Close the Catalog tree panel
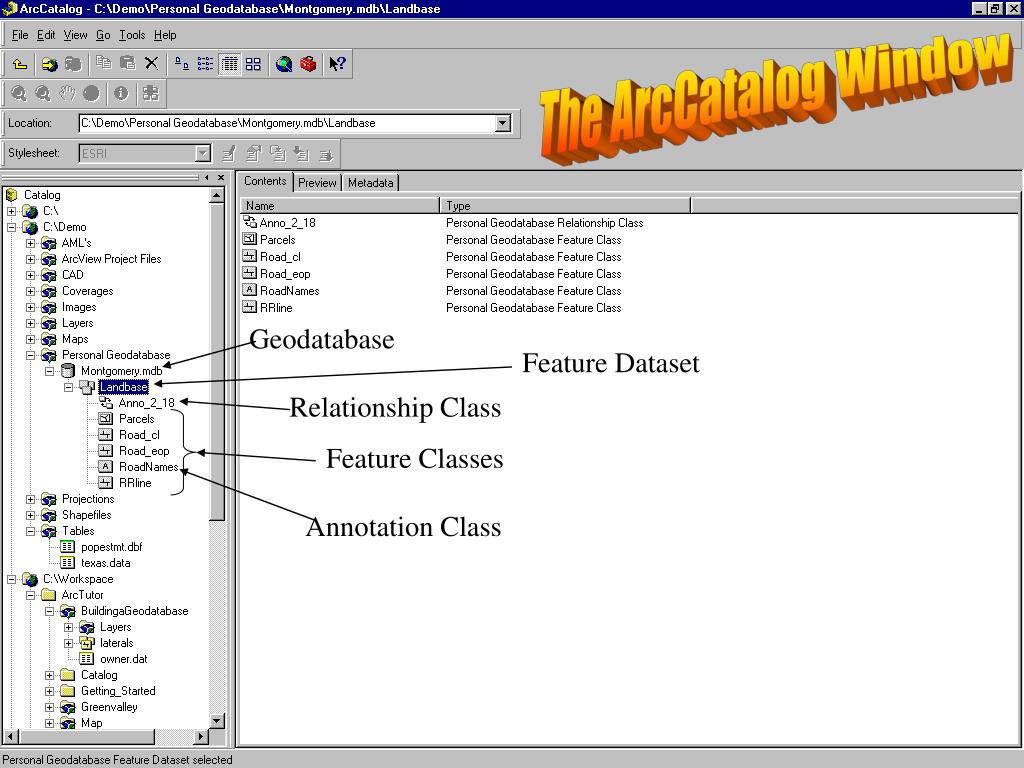Screen dimensions: 1024x768 (x=221, y=178)
